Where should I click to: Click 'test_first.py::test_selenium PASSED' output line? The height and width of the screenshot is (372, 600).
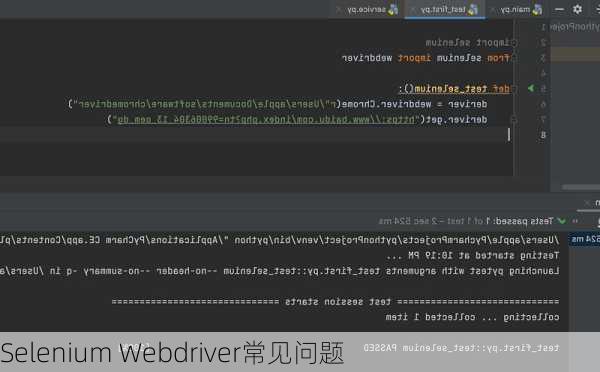461,348
